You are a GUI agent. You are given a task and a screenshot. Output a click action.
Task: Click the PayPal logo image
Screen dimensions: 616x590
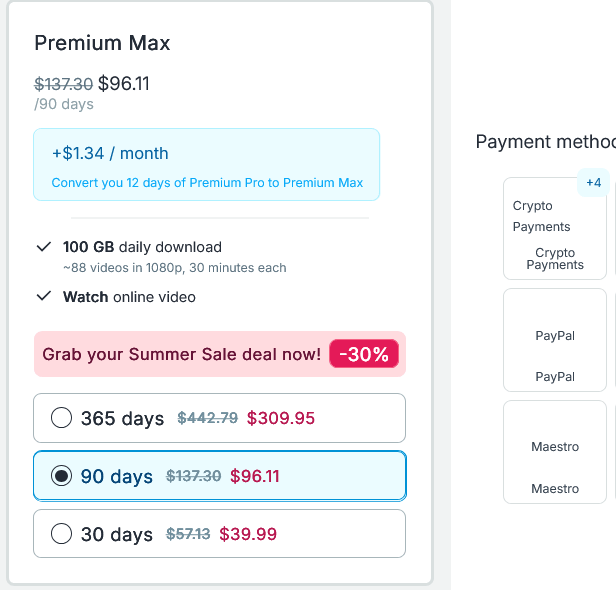tap(554, 336)
